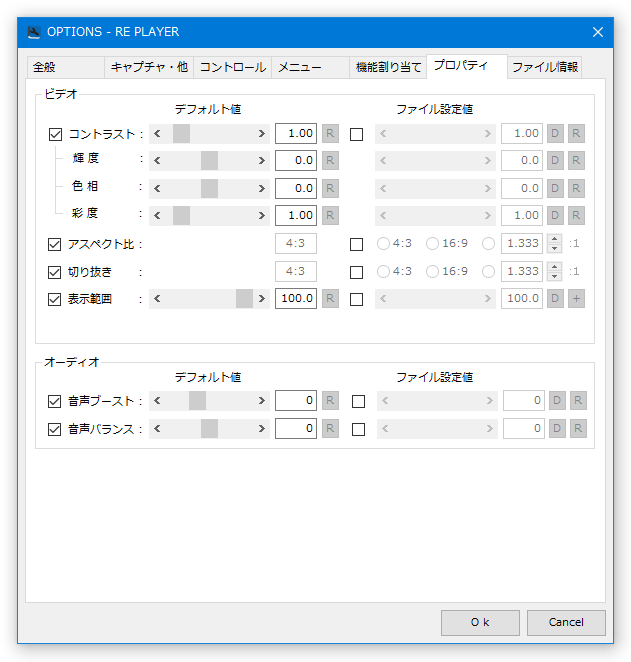Viewport: 631px width, 662px height.
Task: Increase アスペクト比 ratio spinner up arrow
Action: click(x=554, y=239)
